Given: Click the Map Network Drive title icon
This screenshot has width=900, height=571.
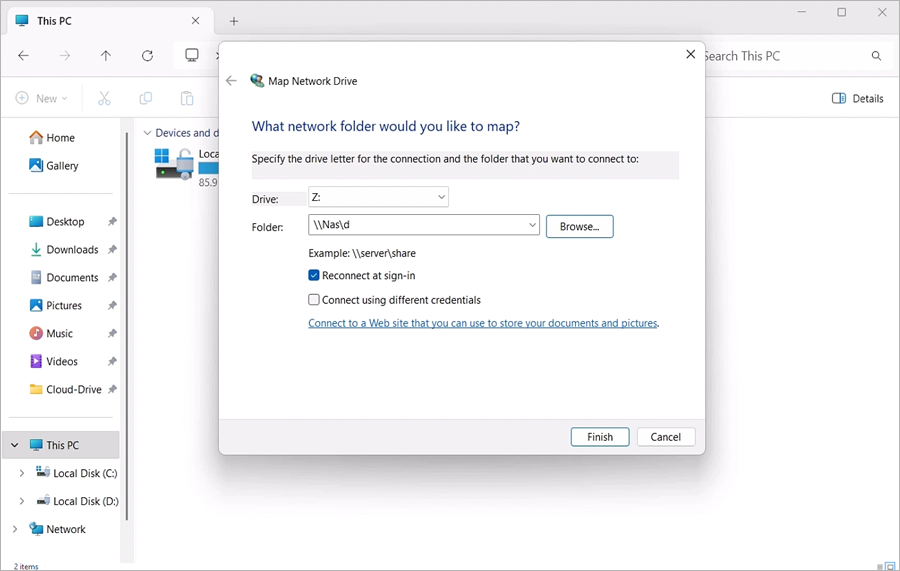Looking at the screenshot, I should tap(257, 81).
